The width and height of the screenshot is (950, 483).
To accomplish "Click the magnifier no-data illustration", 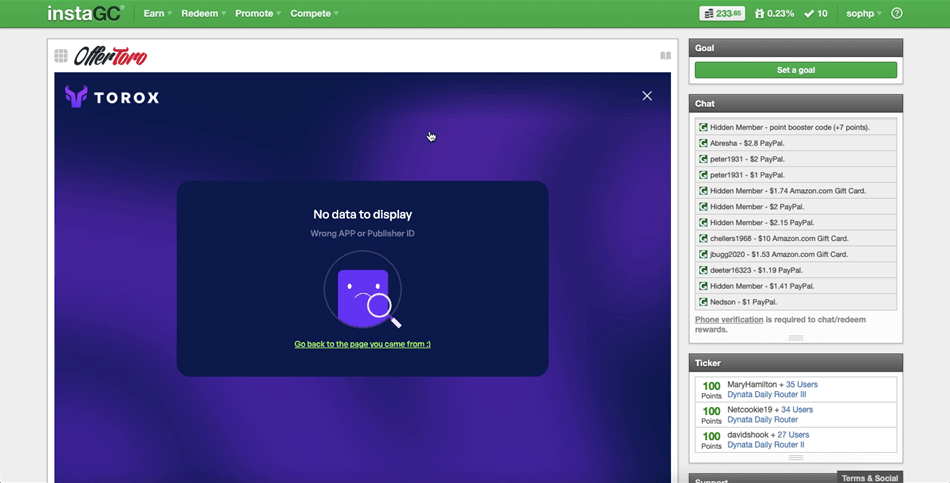I will [x=363, y=290].
